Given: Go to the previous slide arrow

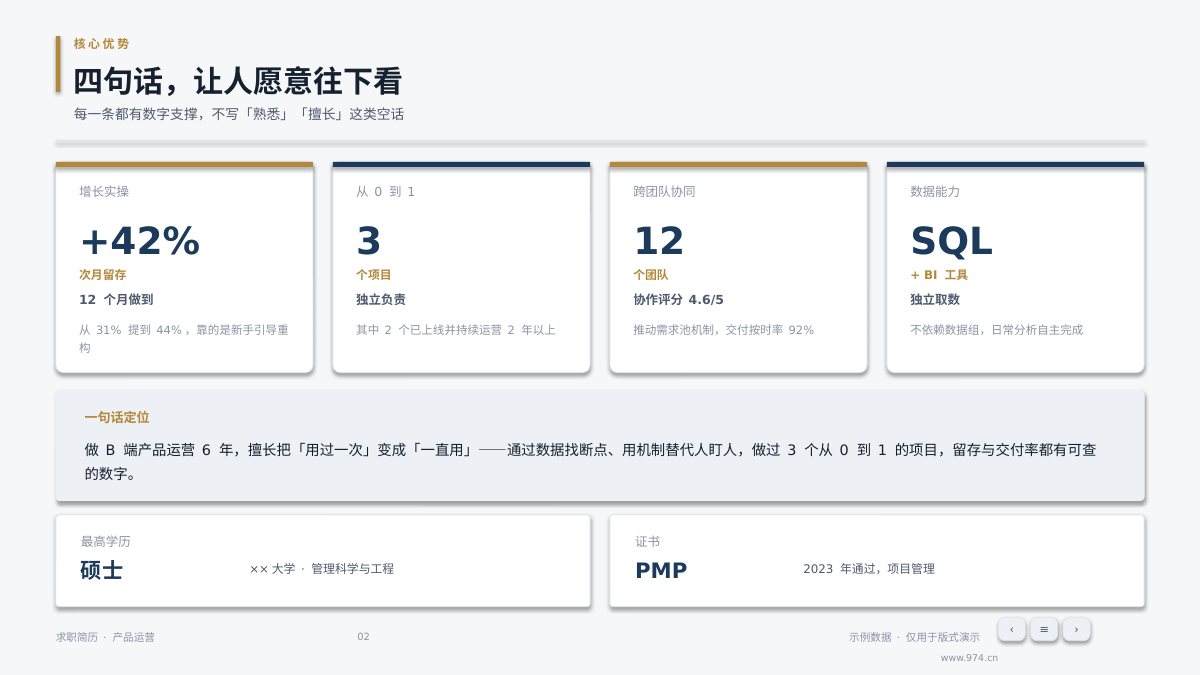Looking at the screenshot, I should click(x=1011, y=629).
